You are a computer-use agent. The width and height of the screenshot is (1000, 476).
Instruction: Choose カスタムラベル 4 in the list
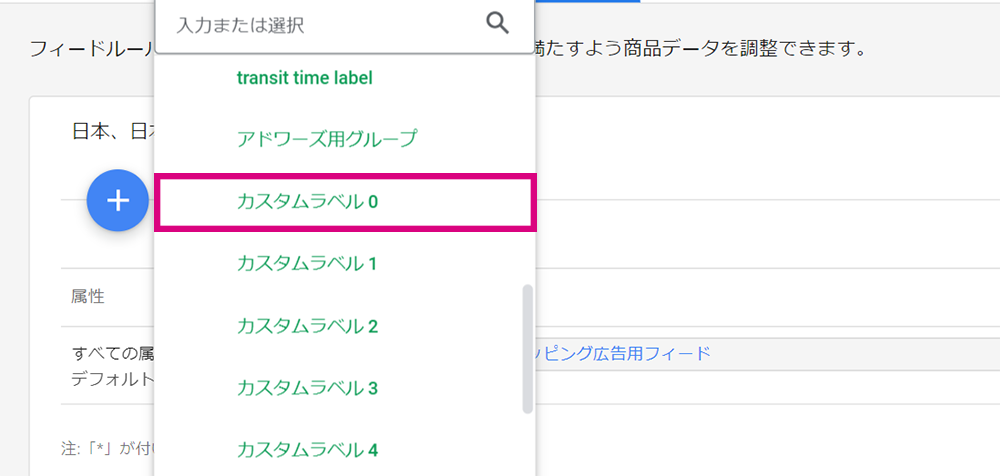(307, 450)
